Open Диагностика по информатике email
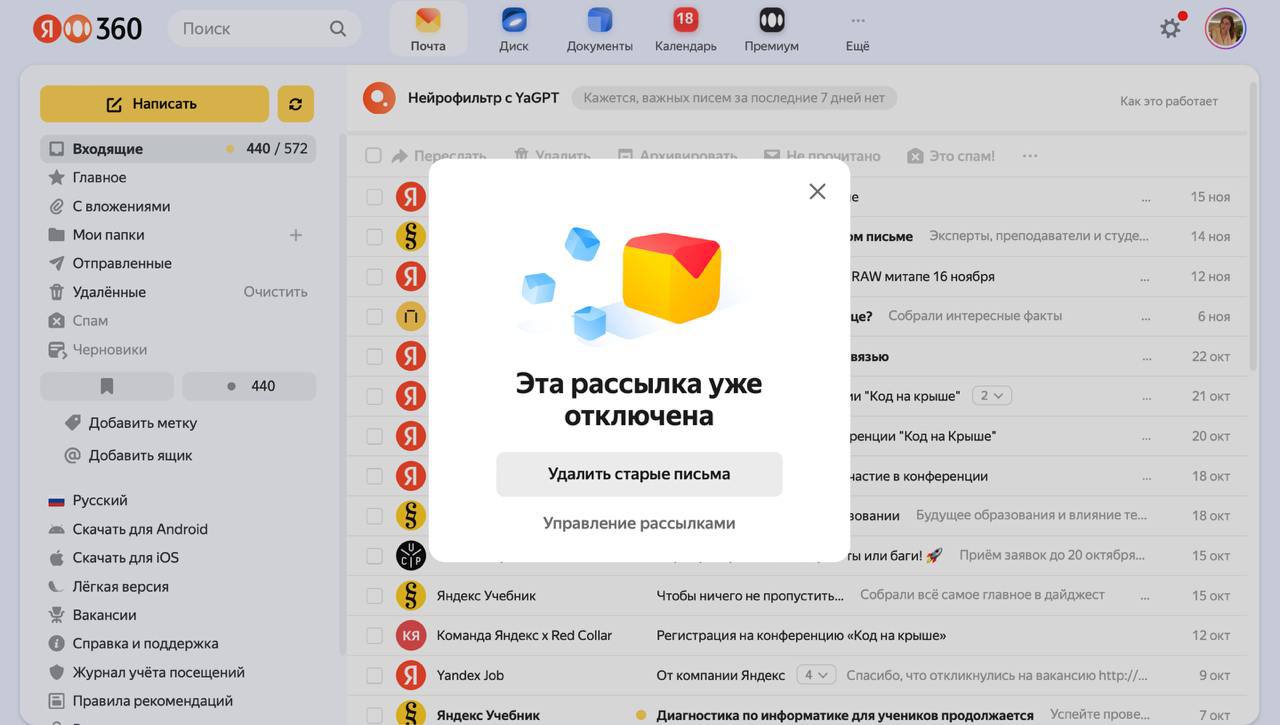This screenshot has height=725, width=1280. 845,715
